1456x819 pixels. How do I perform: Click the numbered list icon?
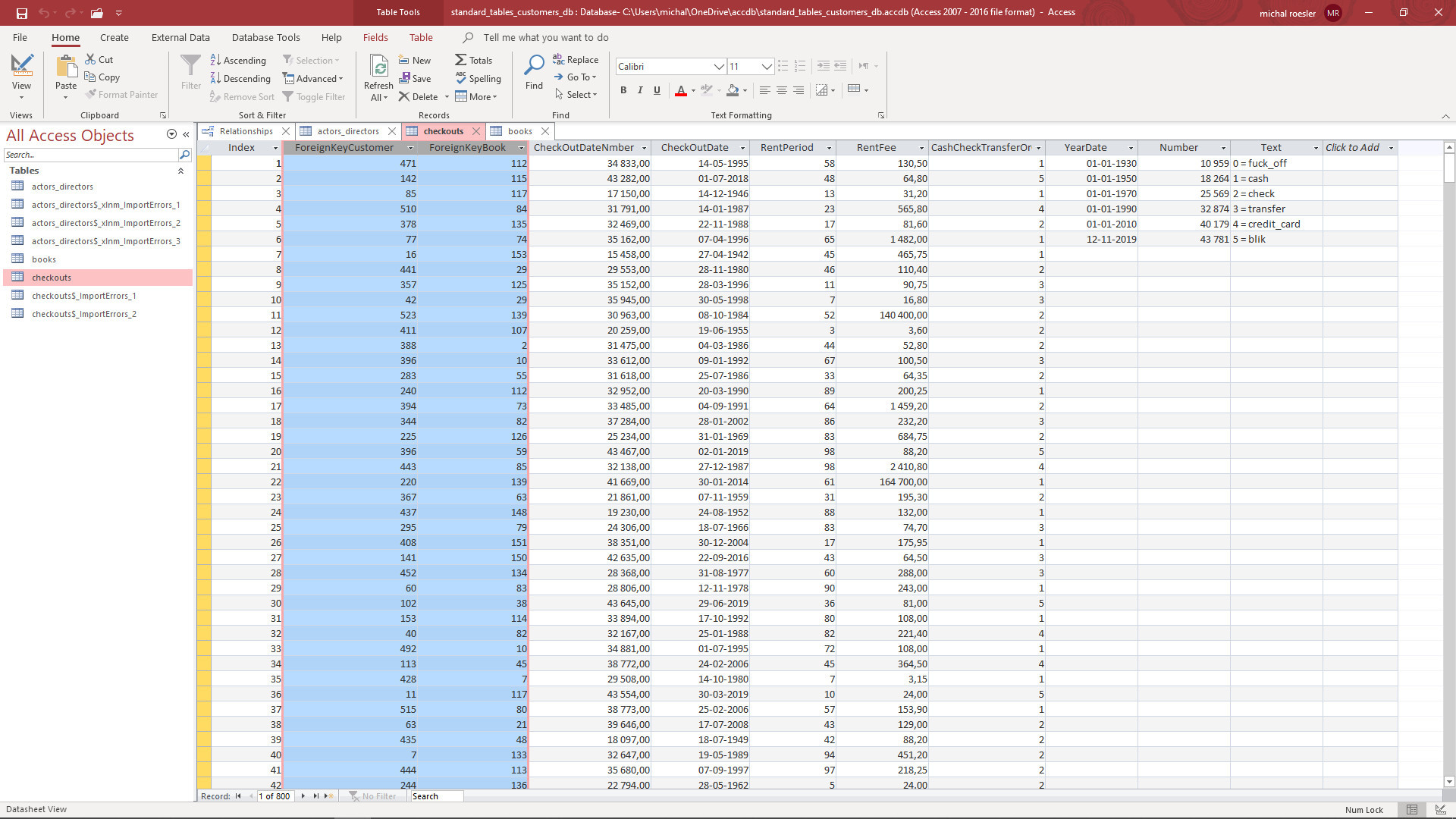[x=799, y=66]
